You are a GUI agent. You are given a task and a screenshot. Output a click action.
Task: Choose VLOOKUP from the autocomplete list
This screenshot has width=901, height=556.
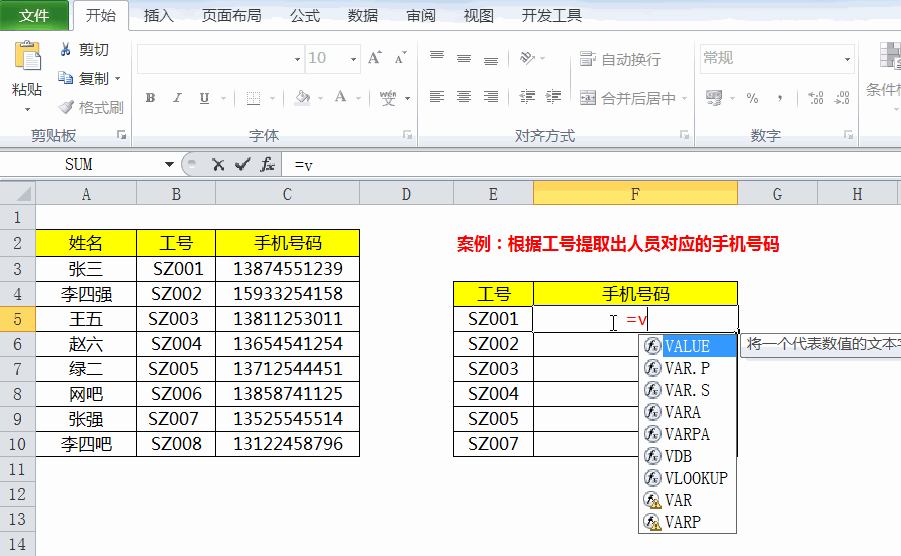(695, 478)
